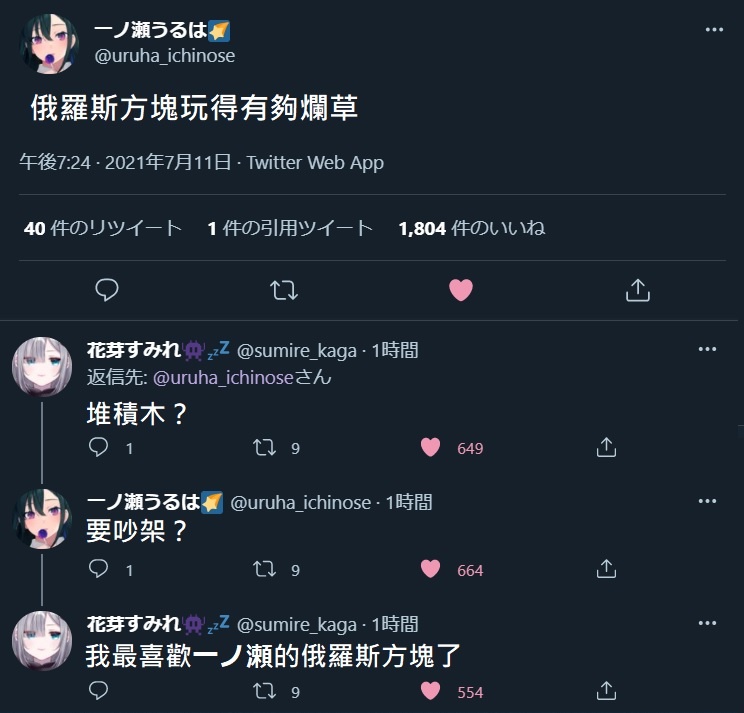The image size is (744, 713).
Task: Reply to the 堆積木？ tweet
Action: click(99, 447)
